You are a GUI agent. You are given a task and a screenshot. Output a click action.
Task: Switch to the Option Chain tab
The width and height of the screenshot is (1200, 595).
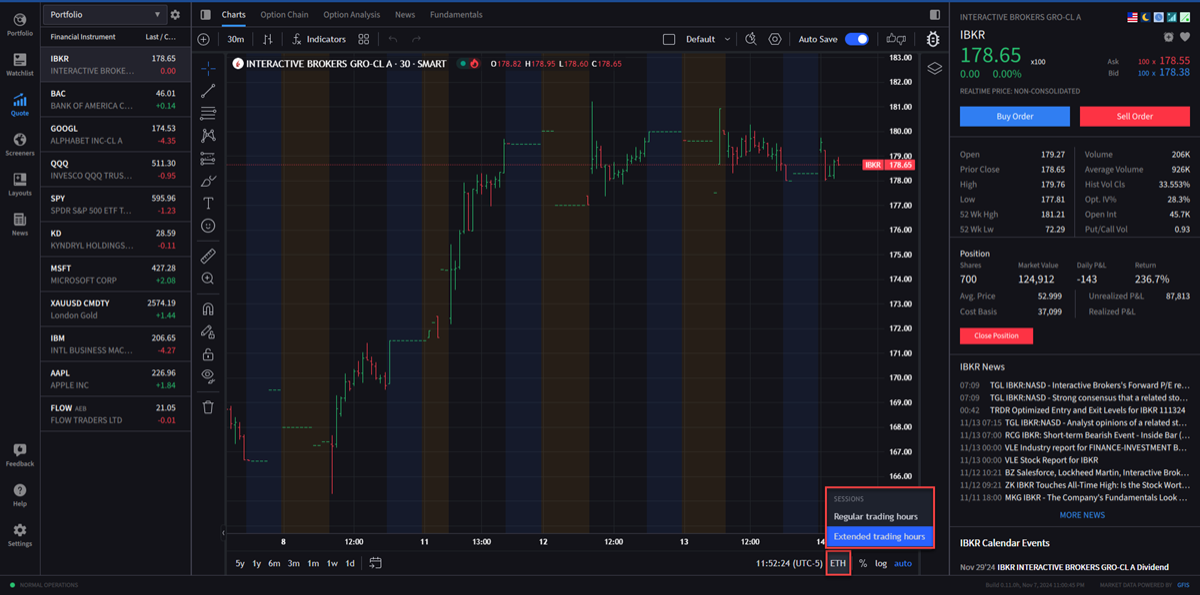tap(284, 15)
